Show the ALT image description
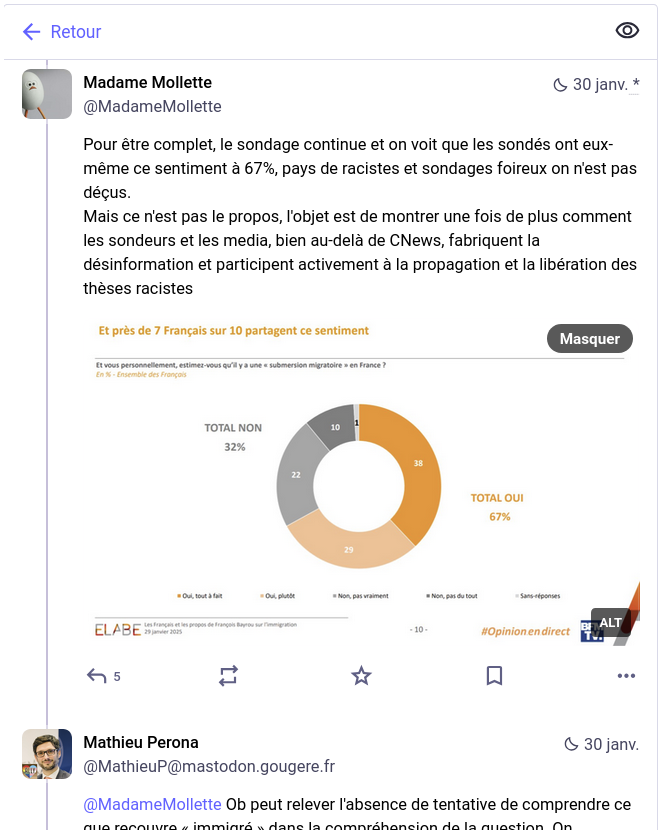 point(610,623)
